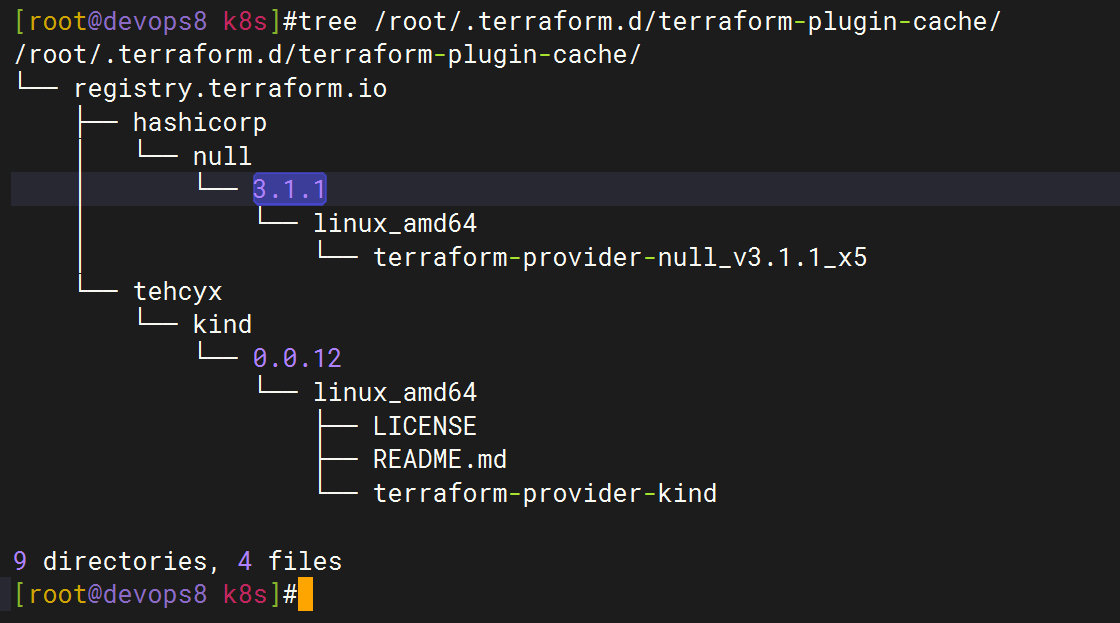Click the k8s directory label in top prompt
This screenshot has width=1120, height=623.
click(245, 21)
